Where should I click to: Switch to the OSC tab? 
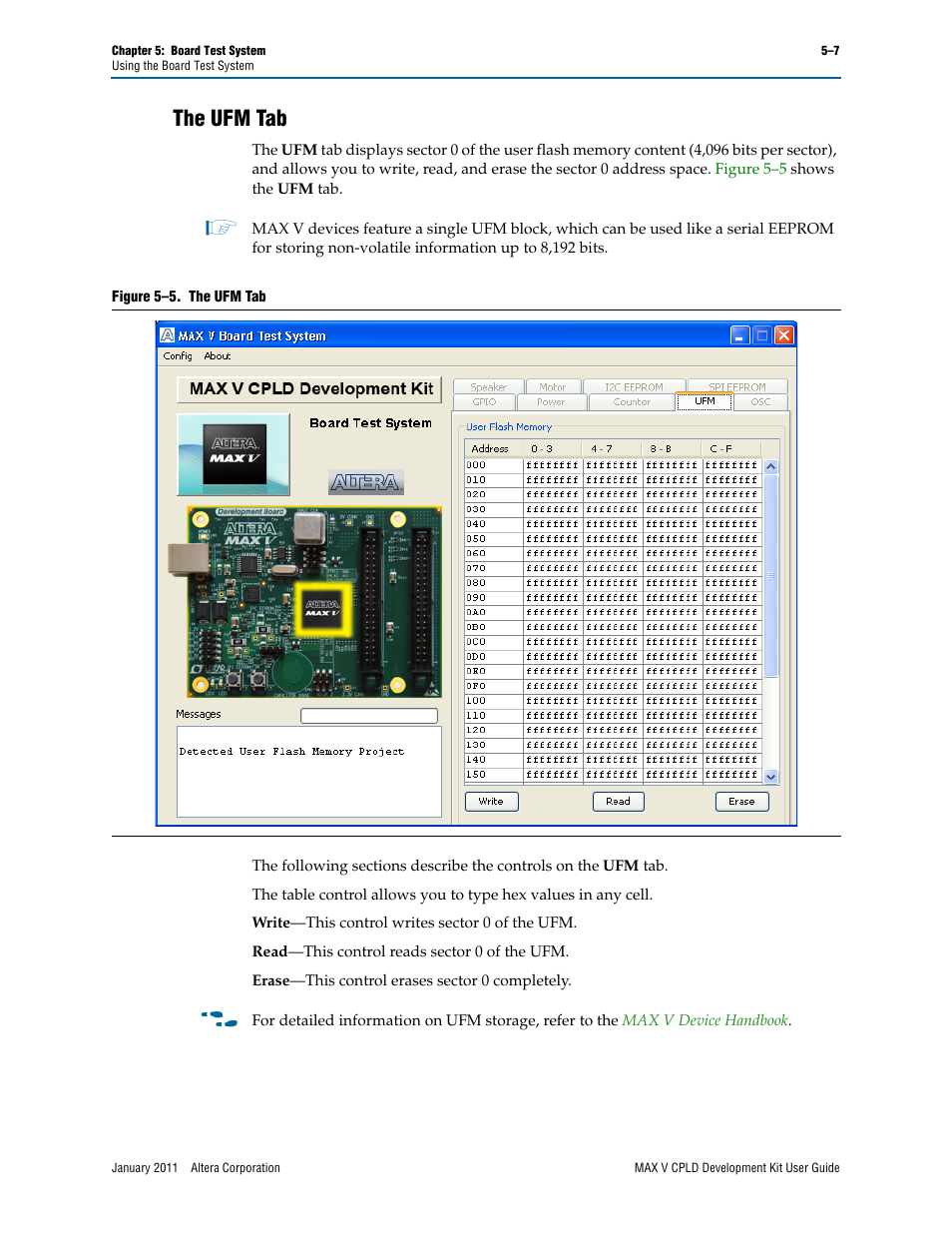[x=761, y=402]
